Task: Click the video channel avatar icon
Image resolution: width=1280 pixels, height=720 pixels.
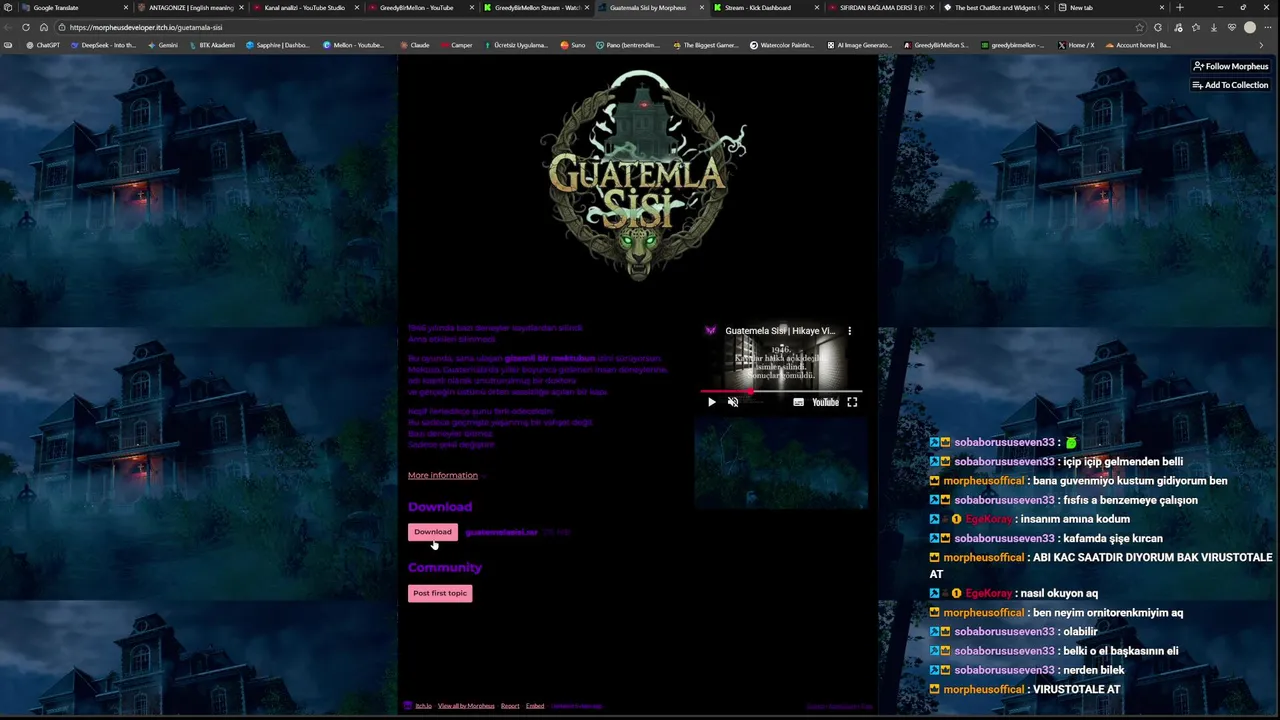Action: [711, 331]
